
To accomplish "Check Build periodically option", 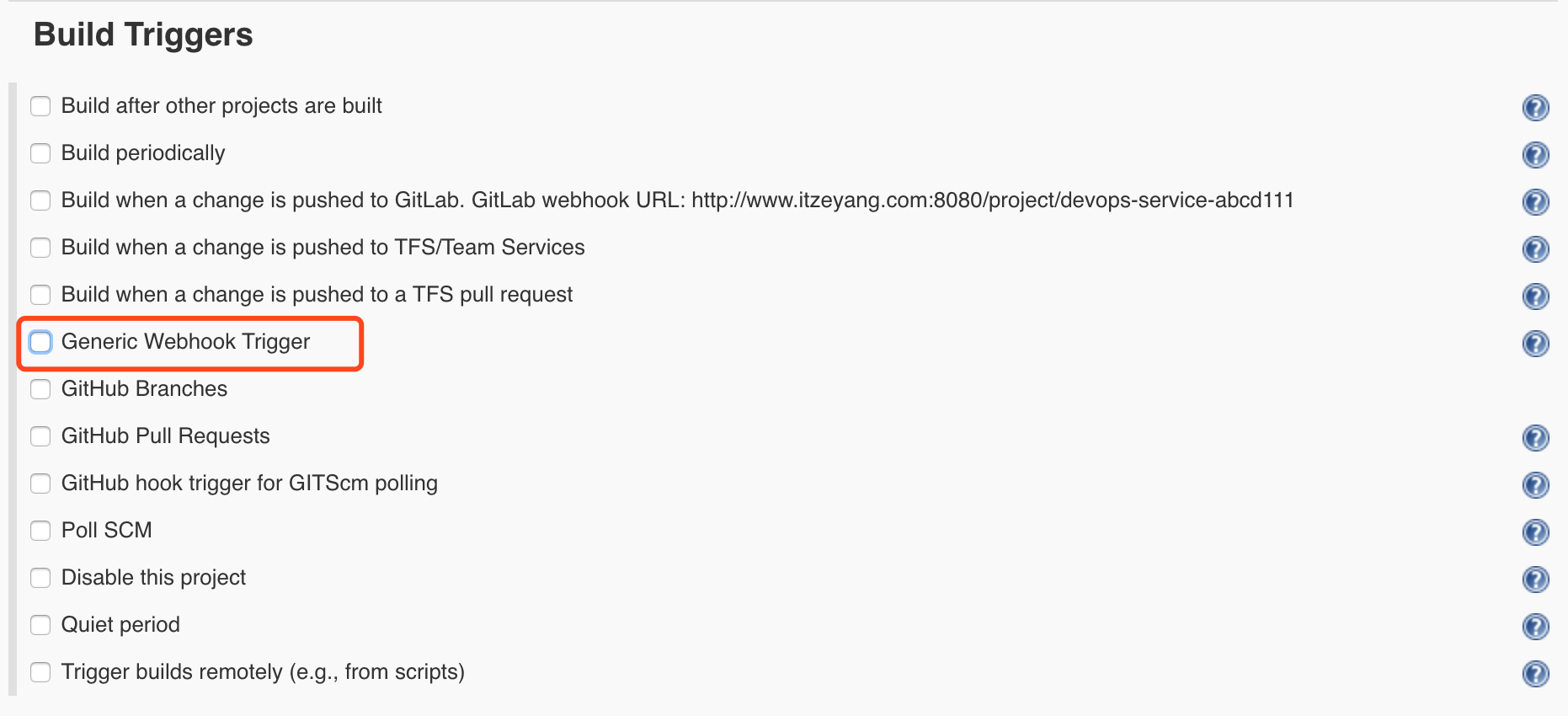I will click(40, 153).
